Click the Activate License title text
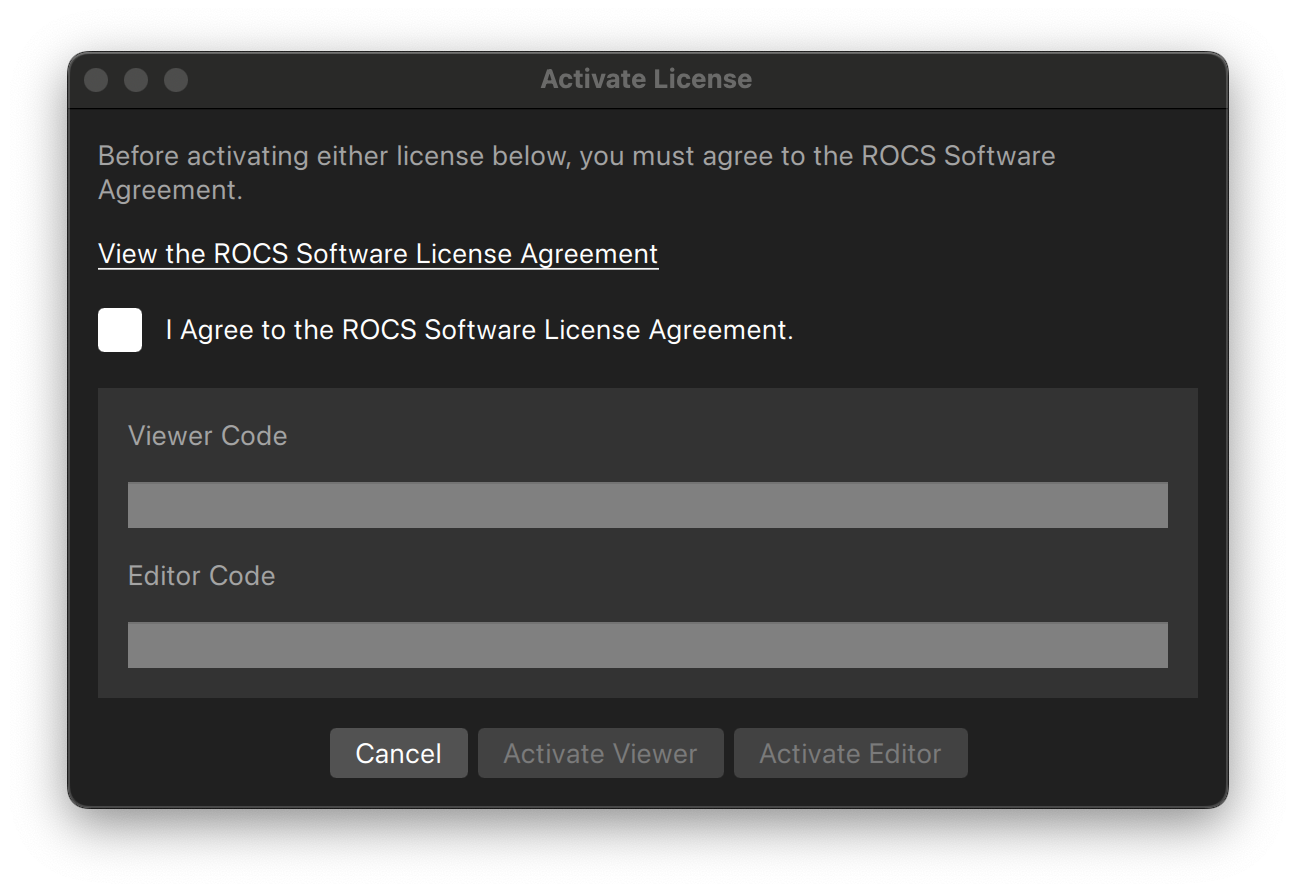Viewport: 1296px width, 892px height. point(646,79)
